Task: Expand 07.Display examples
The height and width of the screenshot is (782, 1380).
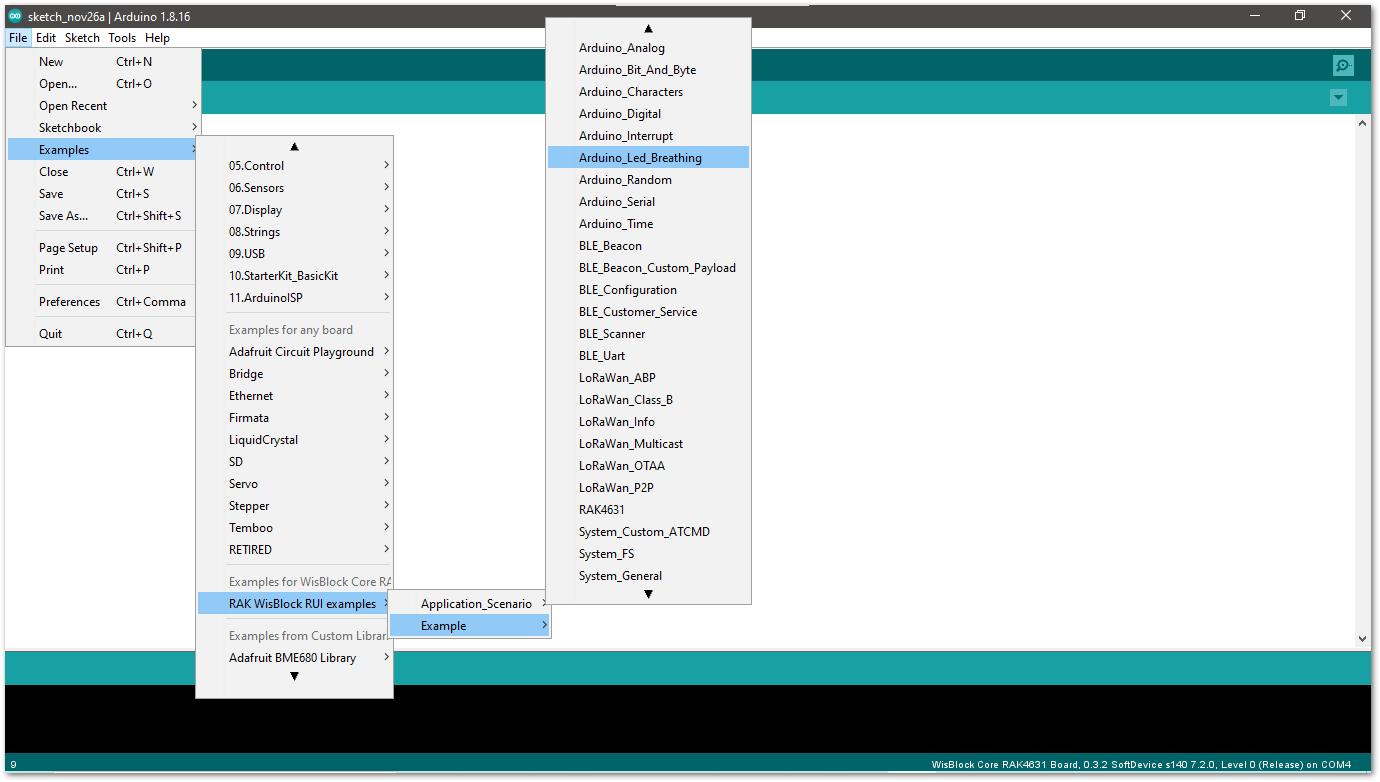Action: 294,210
